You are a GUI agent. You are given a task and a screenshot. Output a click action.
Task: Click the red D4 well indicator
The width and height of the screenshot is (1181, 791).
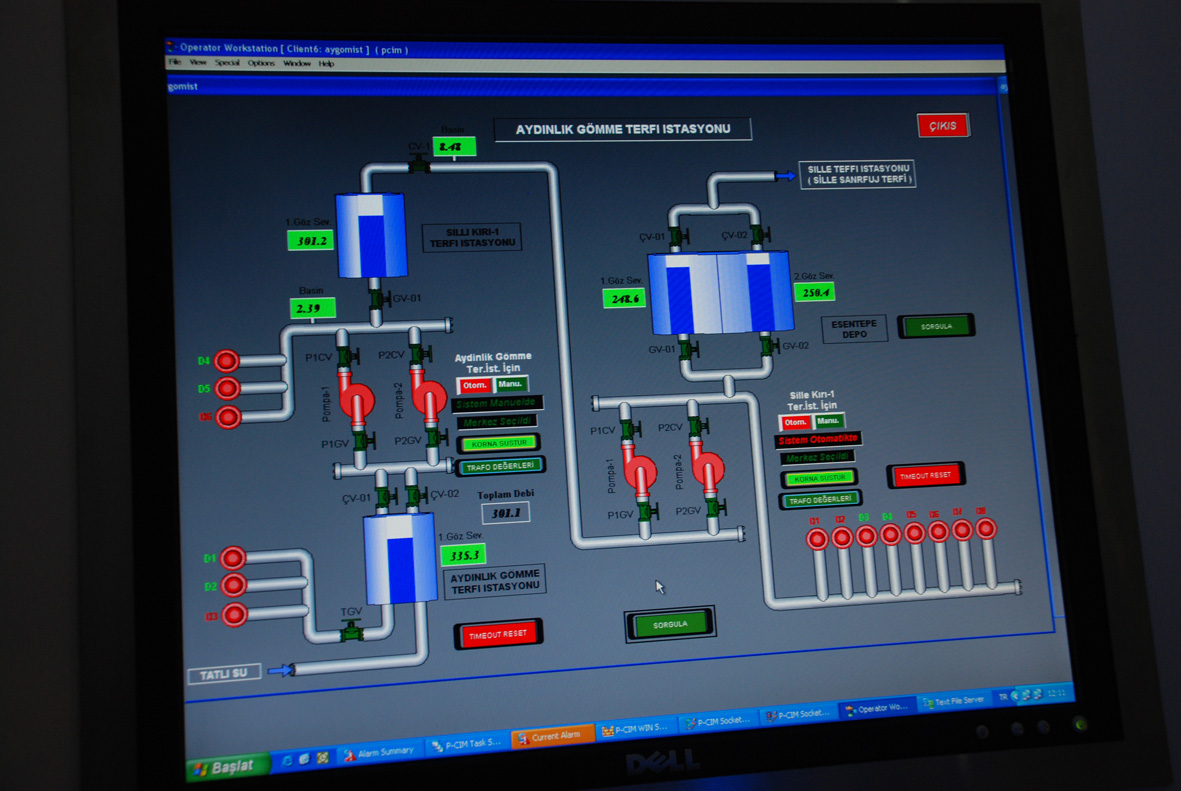[x=226, y=361]
